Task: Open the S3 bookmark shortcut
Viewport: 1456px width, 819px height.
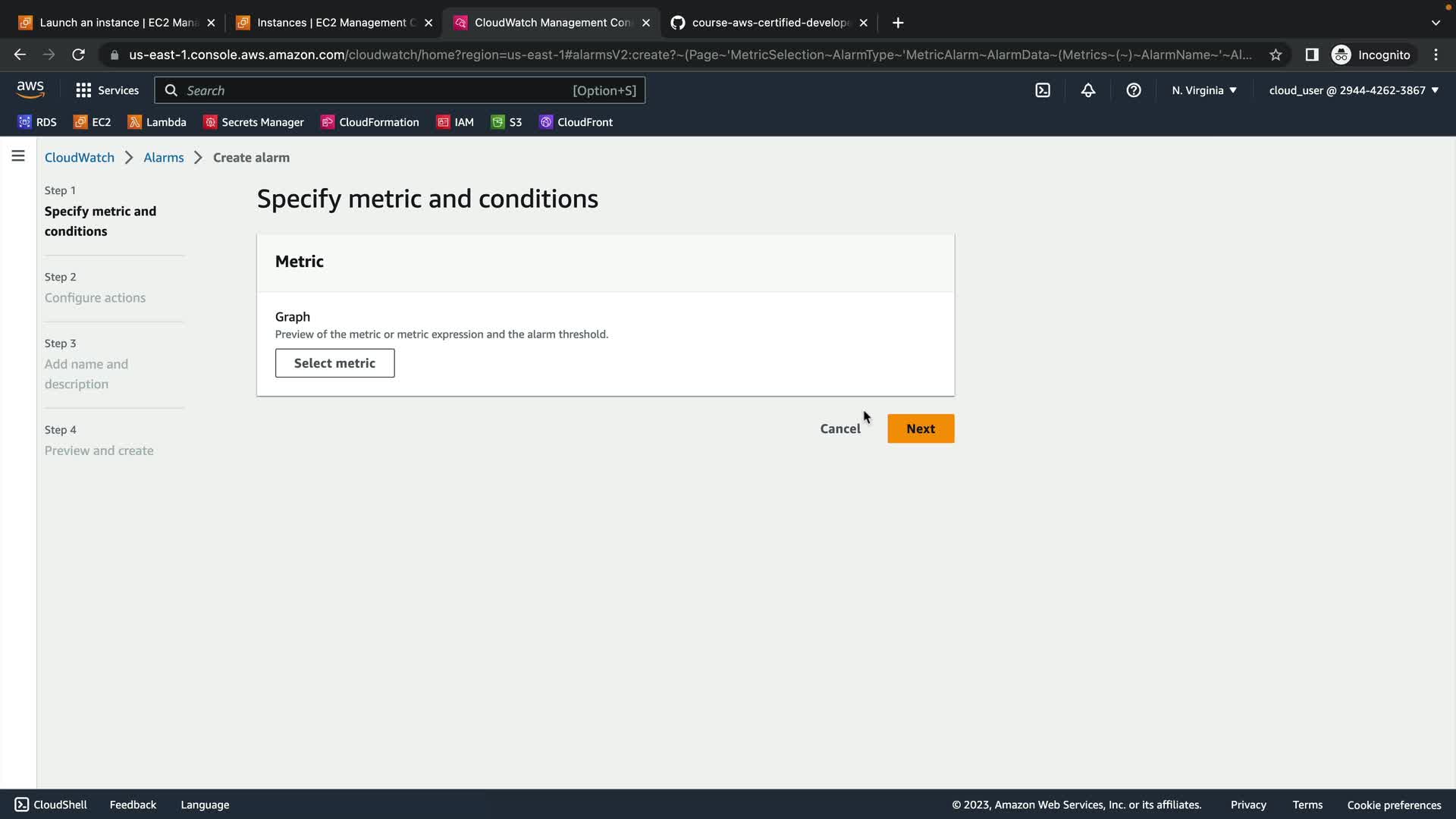Action: (507, 122)
